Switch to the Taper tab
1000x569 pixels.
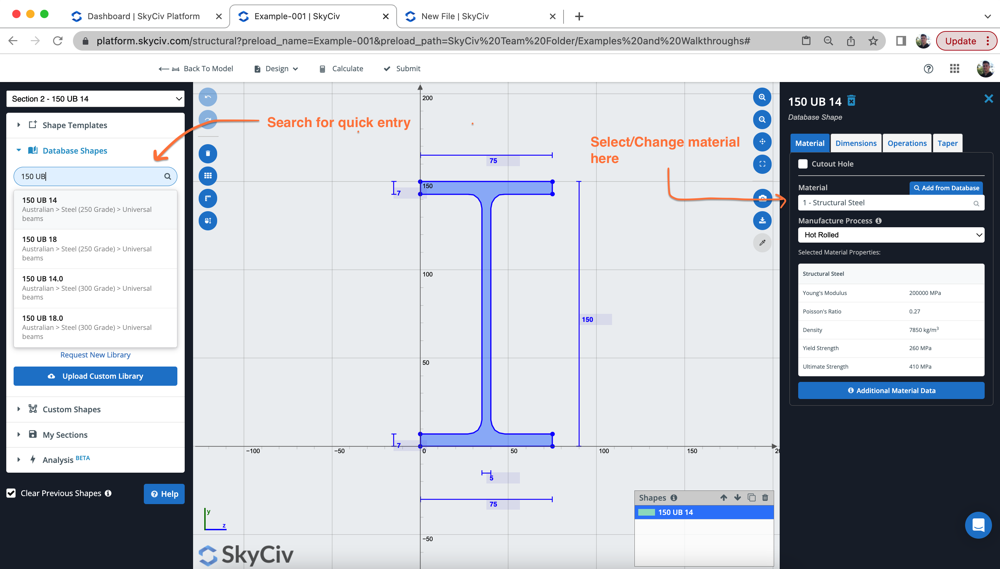pos(947,144)
